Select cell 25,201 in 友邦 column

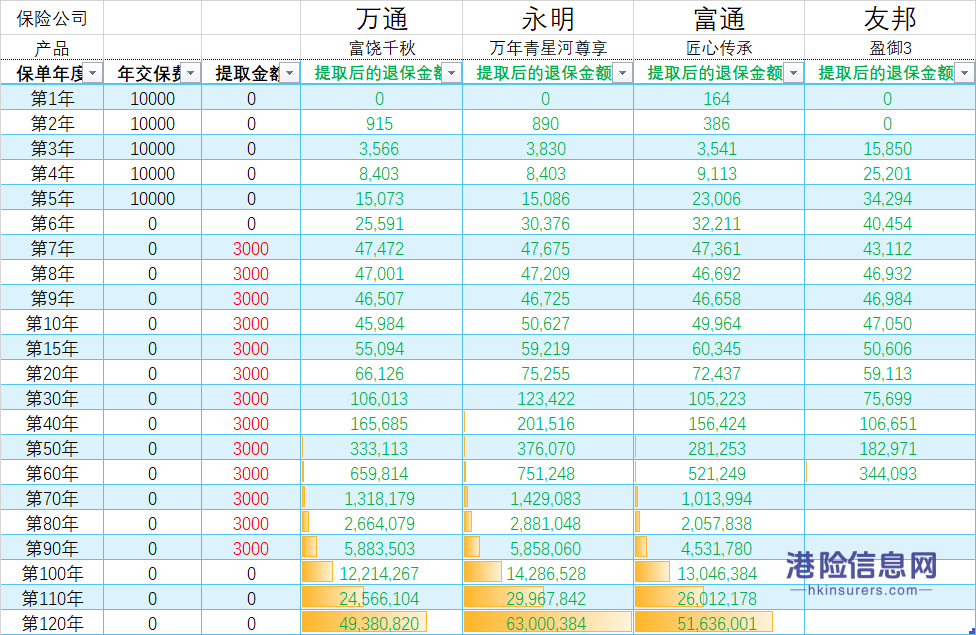889,173
